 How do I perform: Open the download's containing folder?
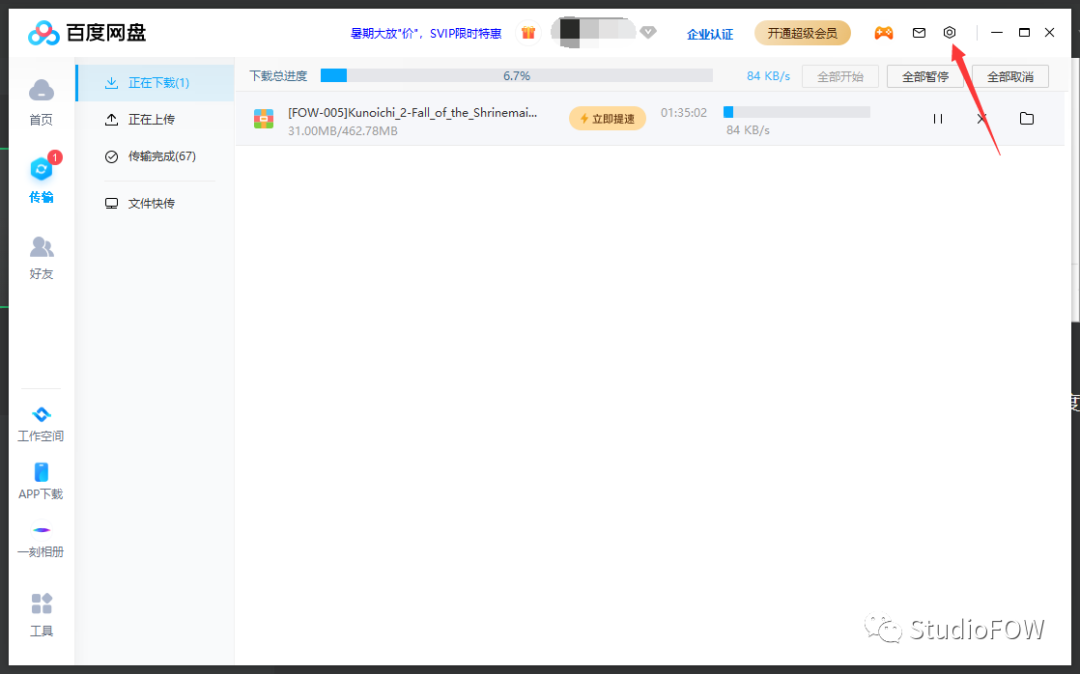point(1026,118)
